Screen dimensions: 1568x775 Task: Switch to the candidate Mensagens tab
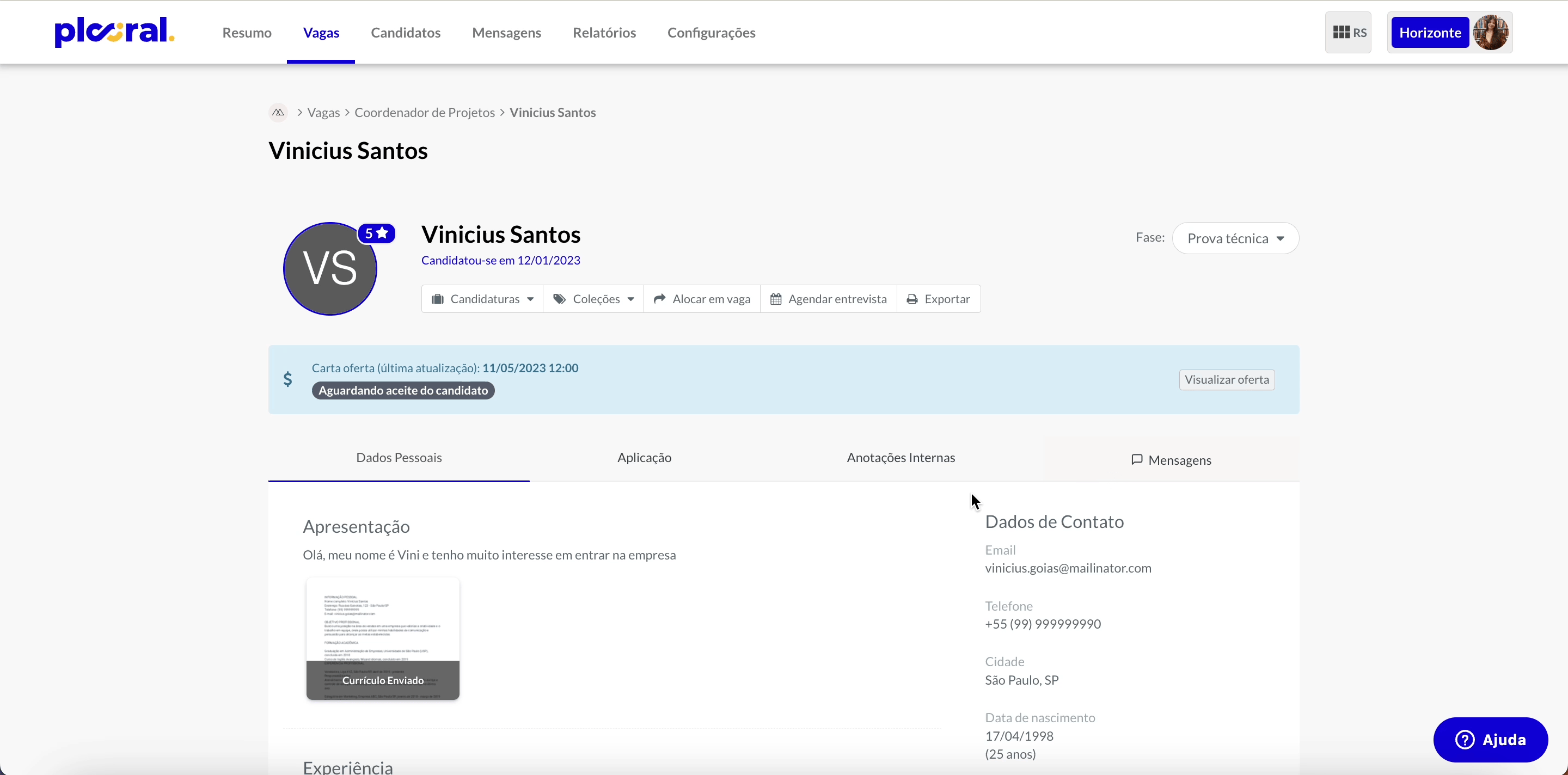pyautogui.click(x=1171, y=459)
